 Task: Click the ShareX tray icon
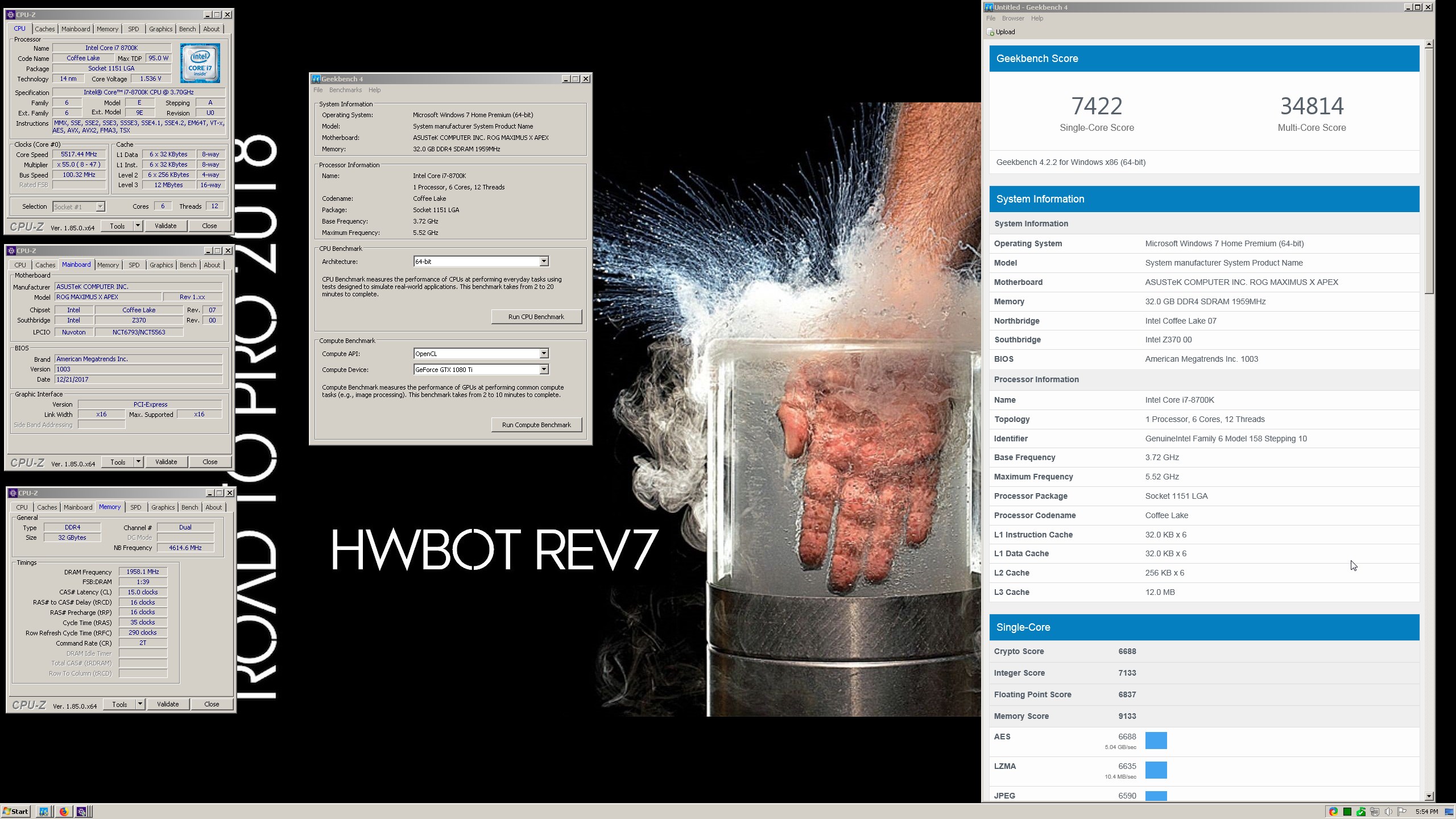point(1334,812)
